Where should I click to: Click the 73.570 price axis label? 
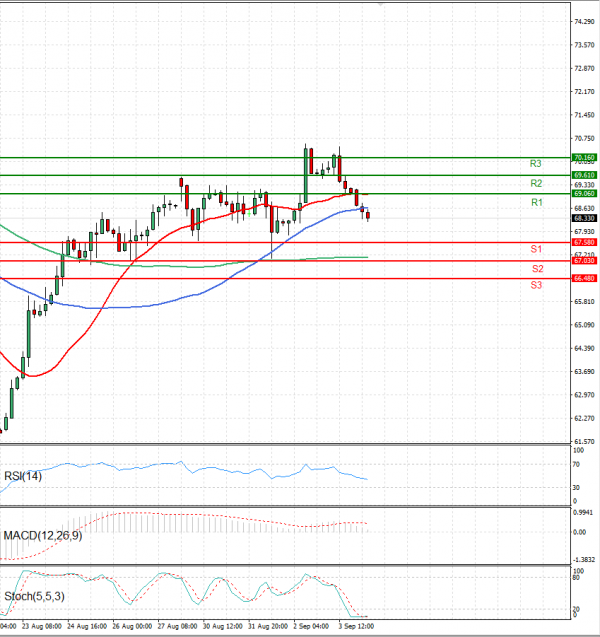click(584, 45)
